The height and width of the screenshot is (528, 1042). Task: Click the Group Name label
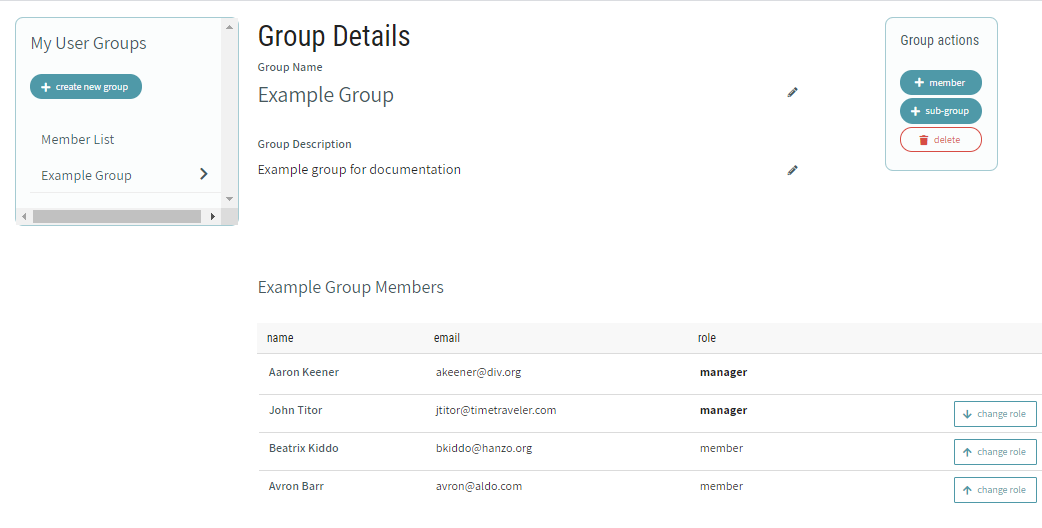290,67
